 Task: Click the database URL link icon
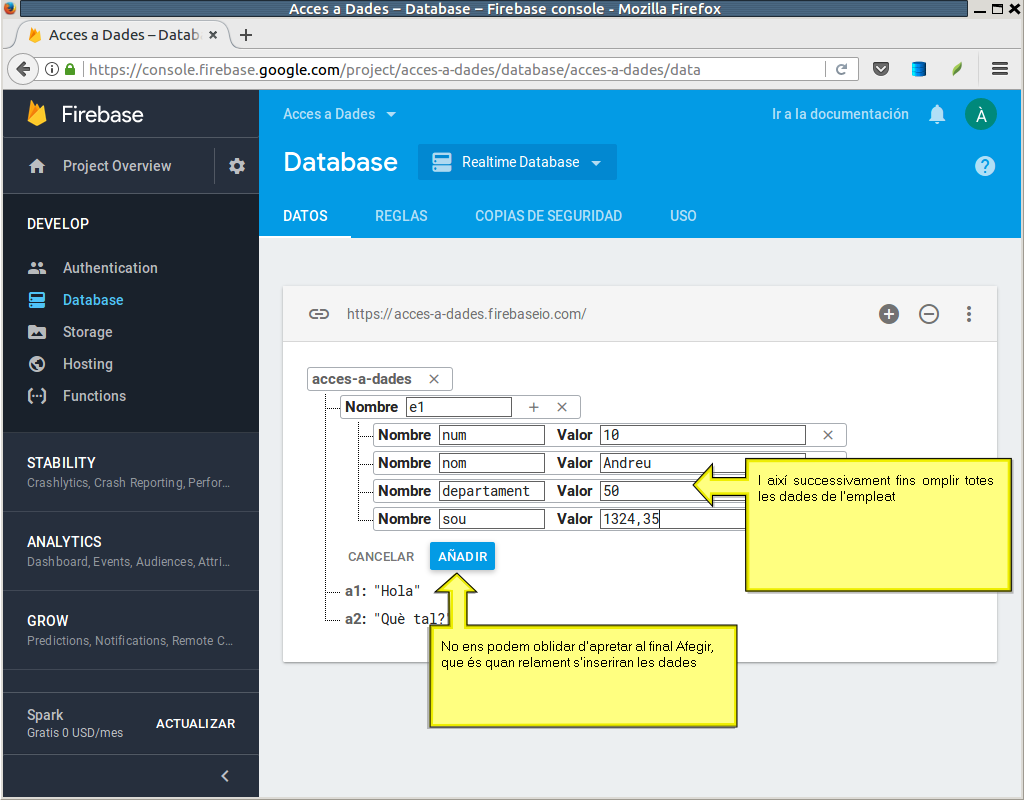pyautogui.click(x=319, y=314)
